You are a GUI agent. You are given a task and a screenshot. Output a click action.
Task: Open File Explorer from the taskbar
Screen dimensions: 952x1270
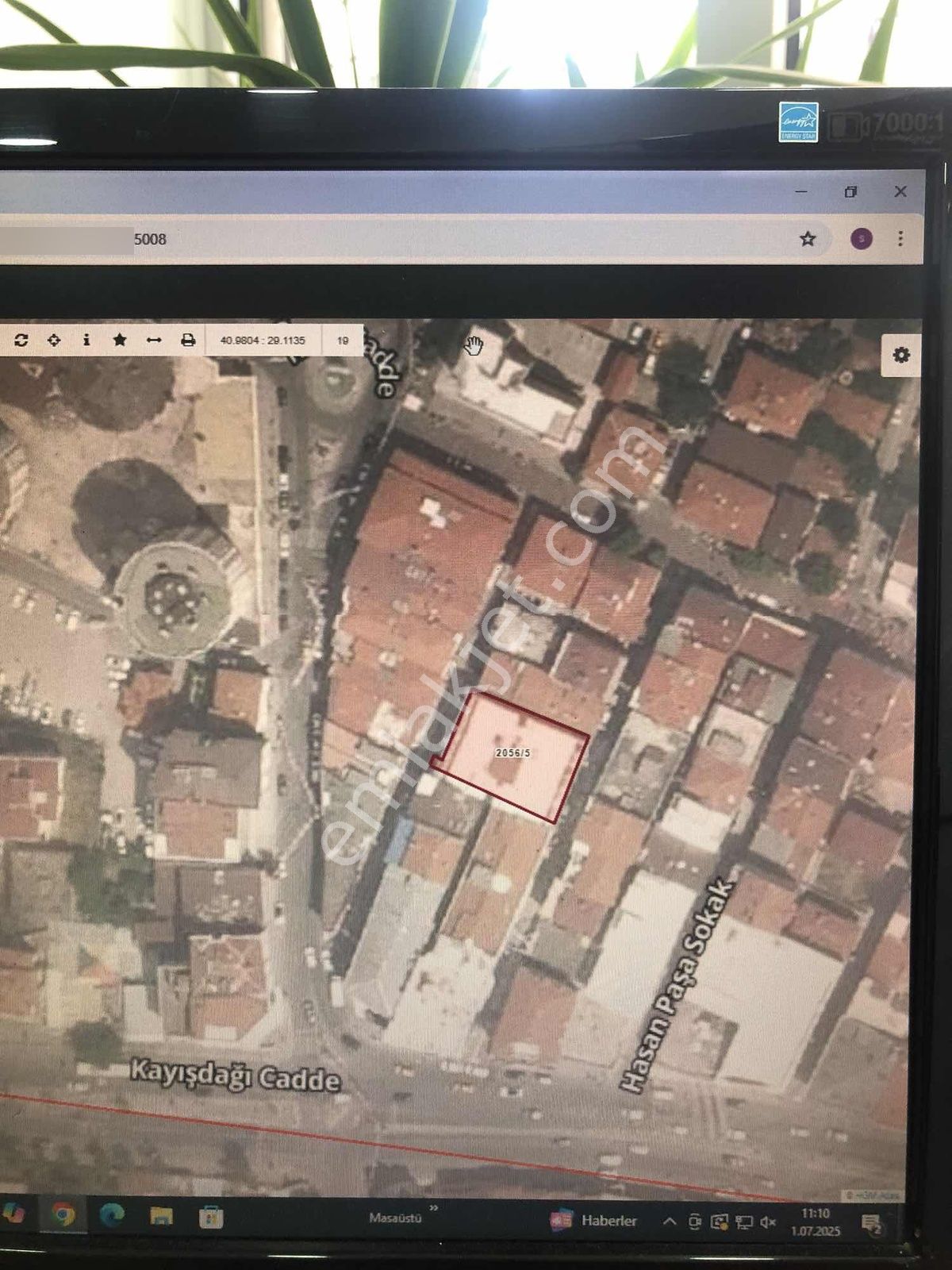(x=162, y=1216)
